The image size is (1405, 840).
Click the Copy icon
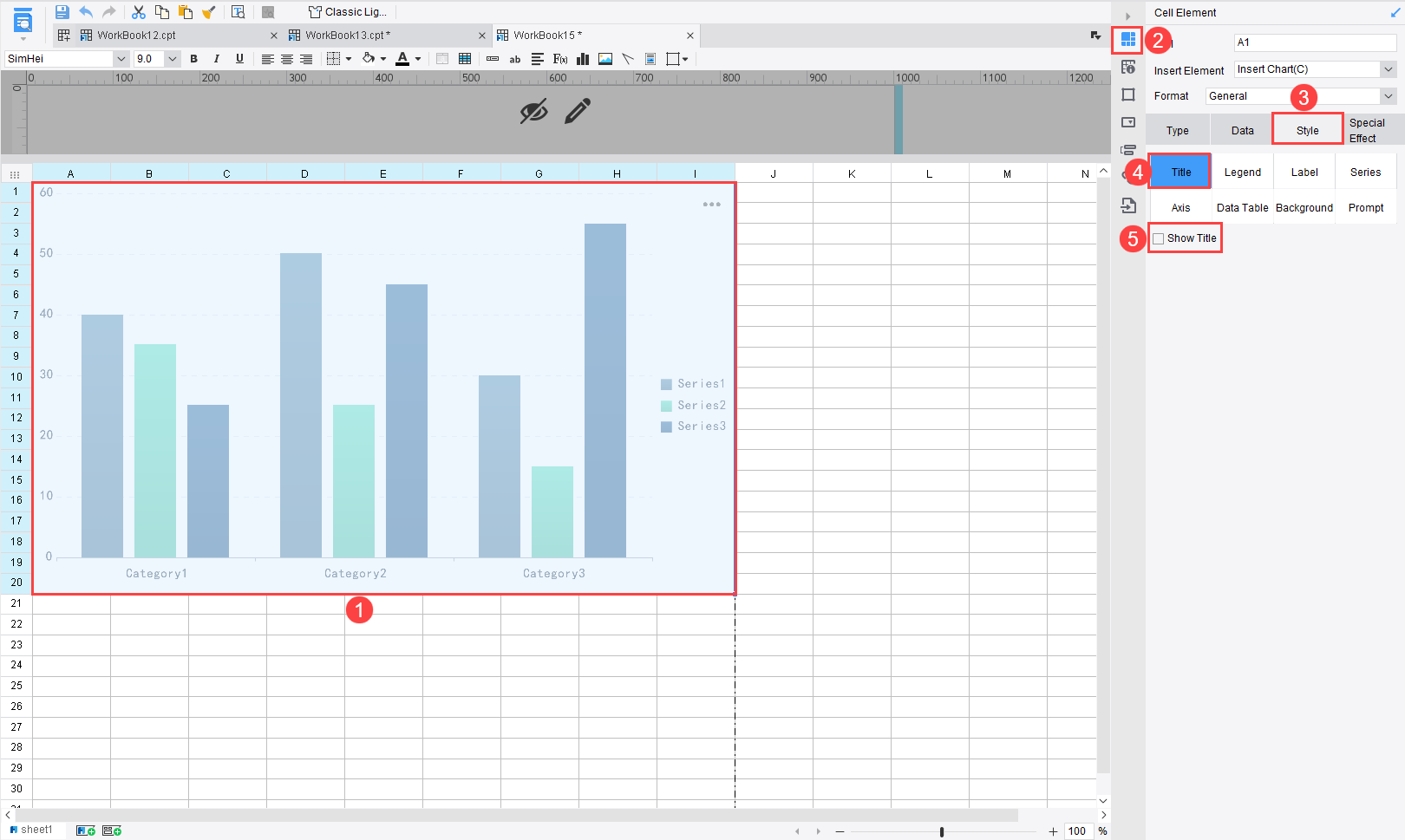pyautogui.click(x=162, y=12)
